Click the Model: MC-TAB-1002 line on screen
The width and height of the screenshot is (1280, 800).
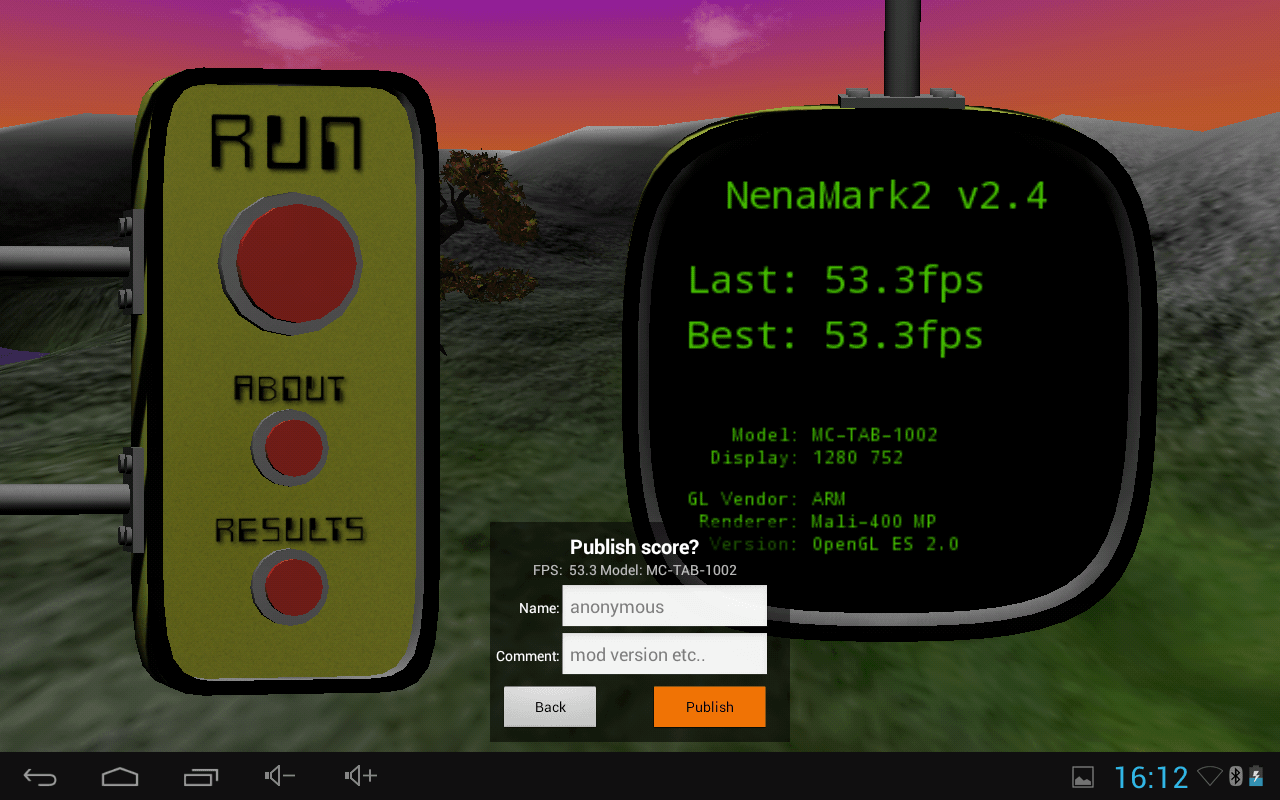pyautogui.click(x=835, y=435)
